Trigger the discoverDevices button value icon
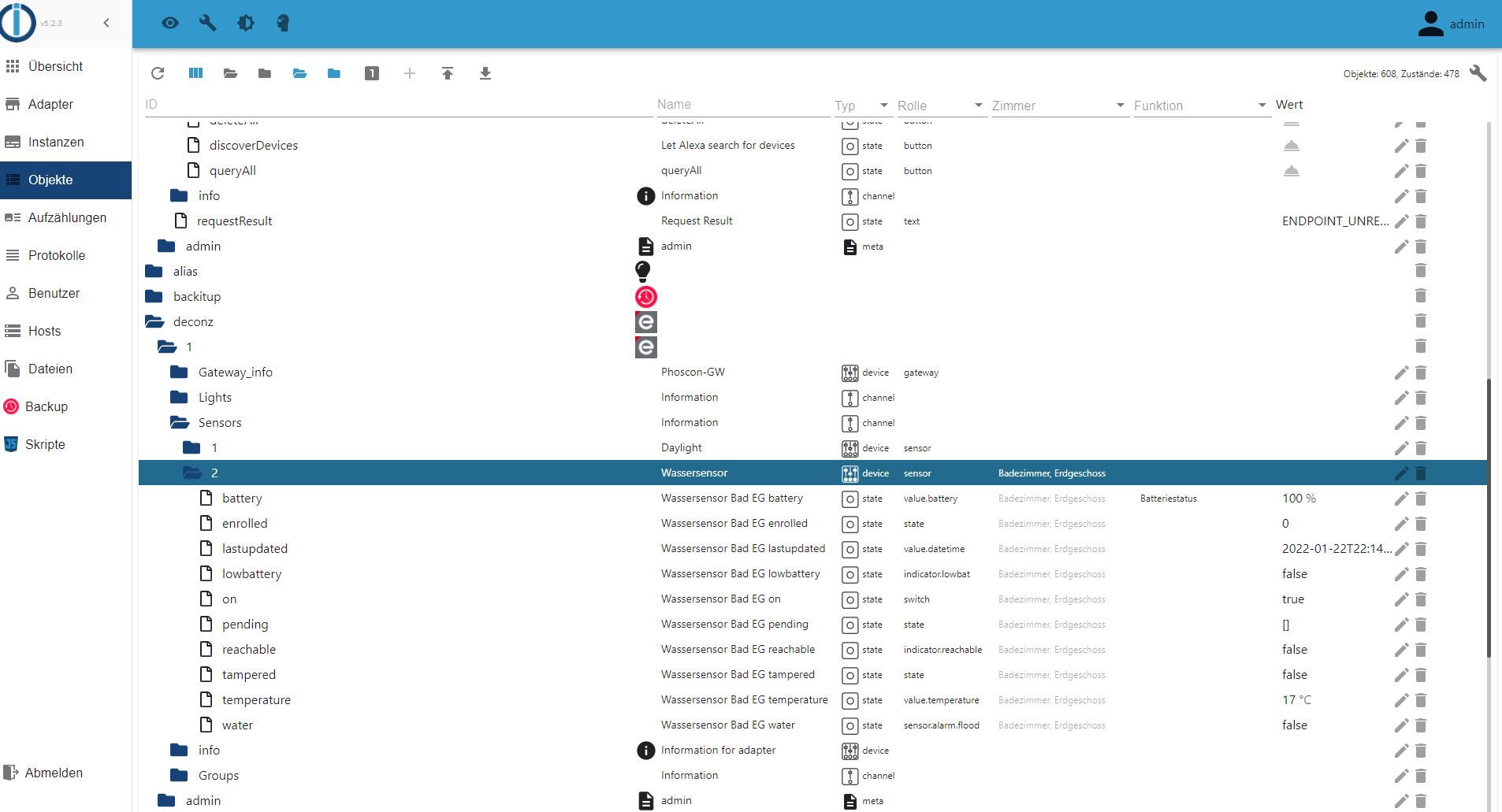Viewport: 1502px width, 812px height. (x=1291, y=146)
